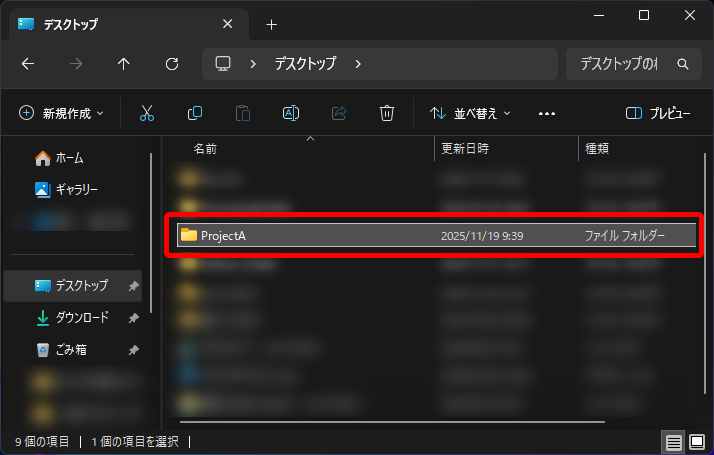Expand chevron after デスクトップ in address bar

[x=358, y=63]
